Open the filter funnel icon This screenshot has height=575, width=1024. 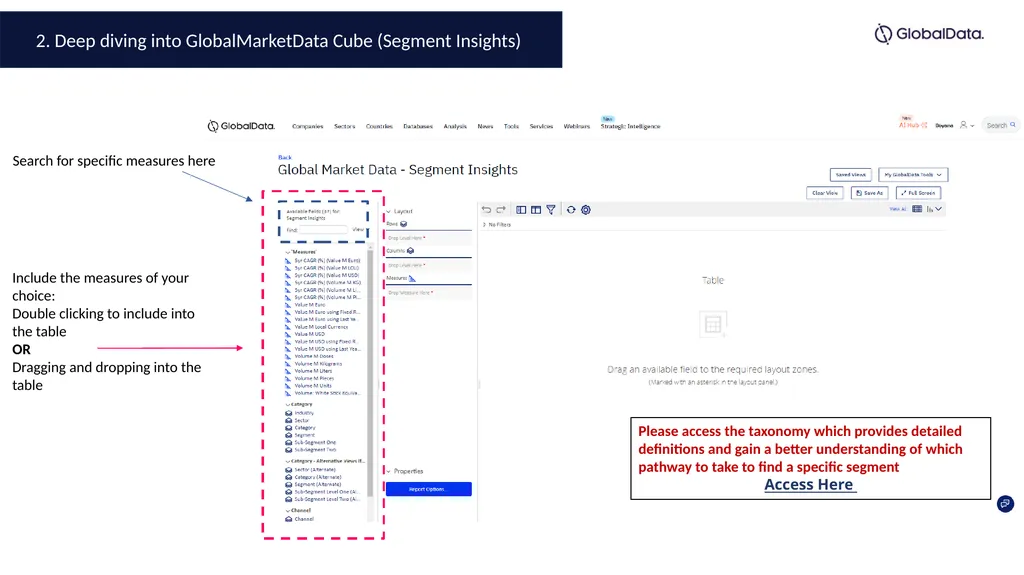[551, 210]
